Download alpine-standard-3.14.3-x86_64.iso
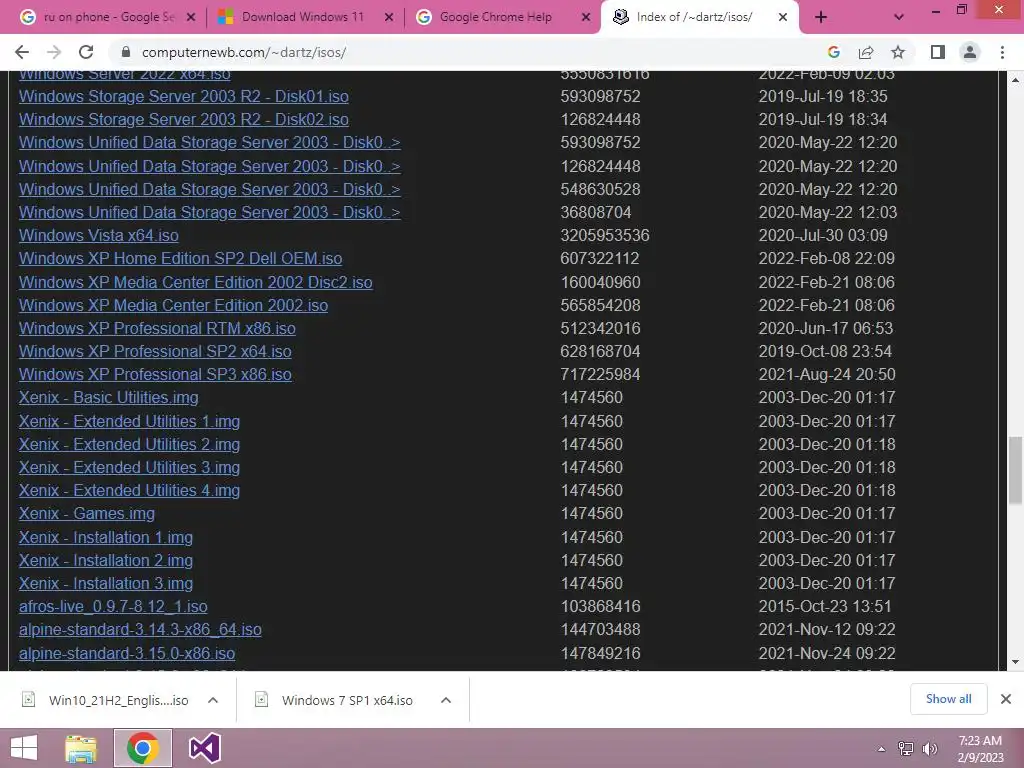This screenshot has width=1024, height=768. pos(140,630)
